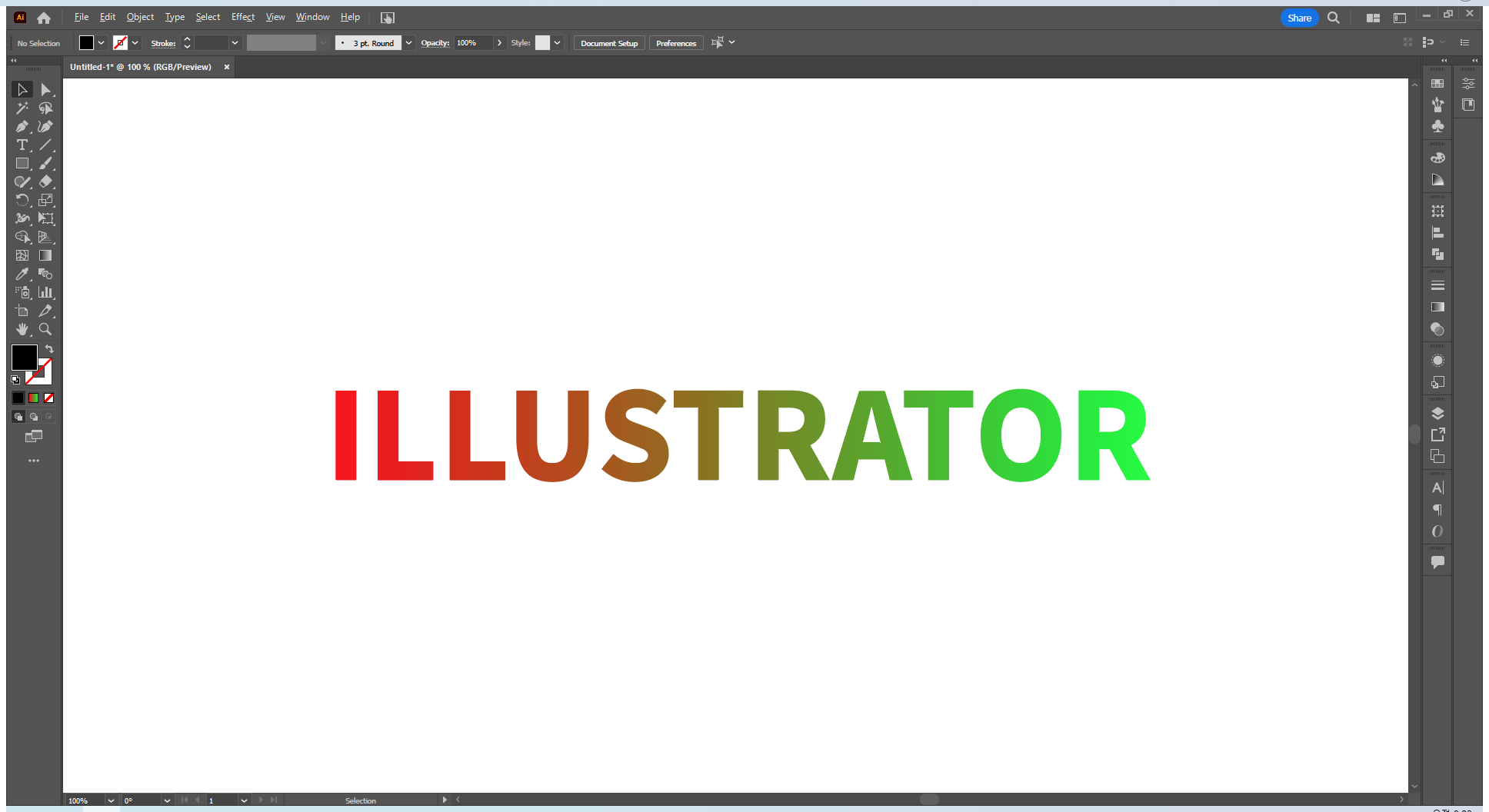
Task: Toggle Draw Behind mode
Action: click(x=34, y=417)
